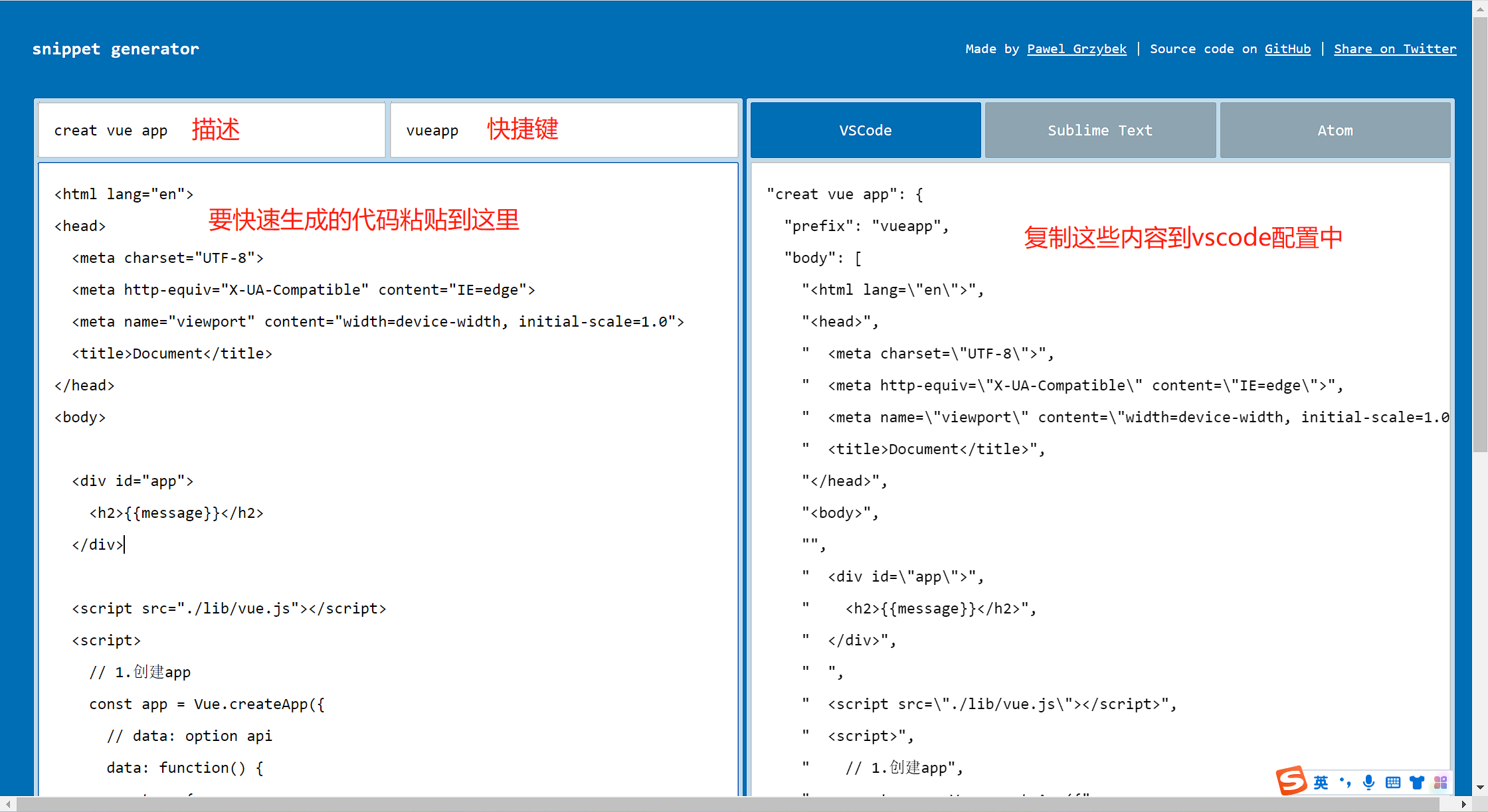The width and height of the screenshot is (1488, 812).
Task: Click the snippet generator title
Action: point(116,48)
